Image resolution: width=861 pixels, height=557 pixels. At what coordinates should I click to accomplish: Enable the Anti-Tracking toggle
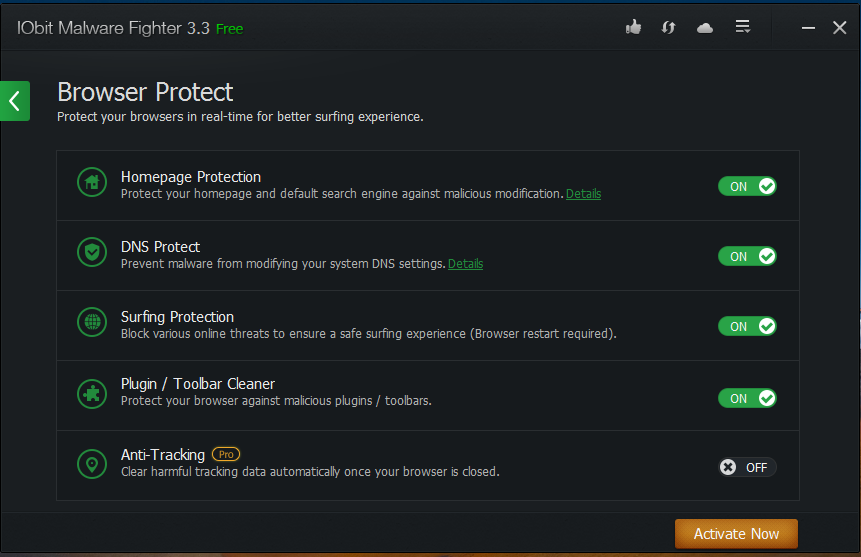click(747, 467)
